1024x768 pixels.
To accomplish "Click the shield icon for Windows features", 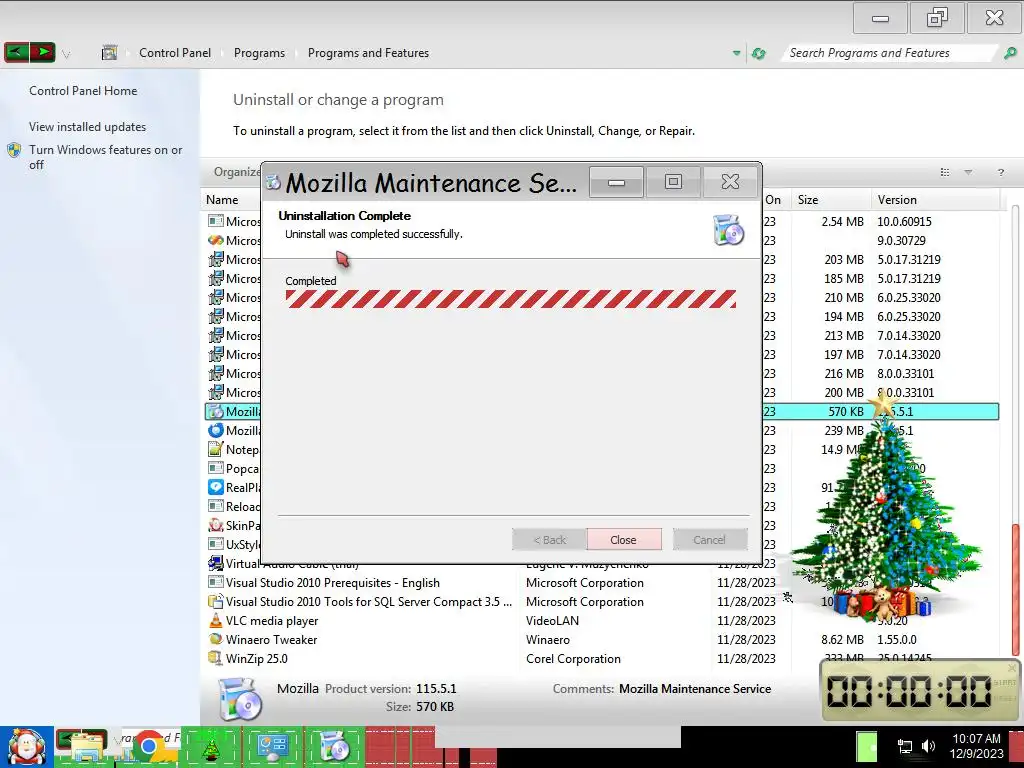I will (x=14, y=150).
